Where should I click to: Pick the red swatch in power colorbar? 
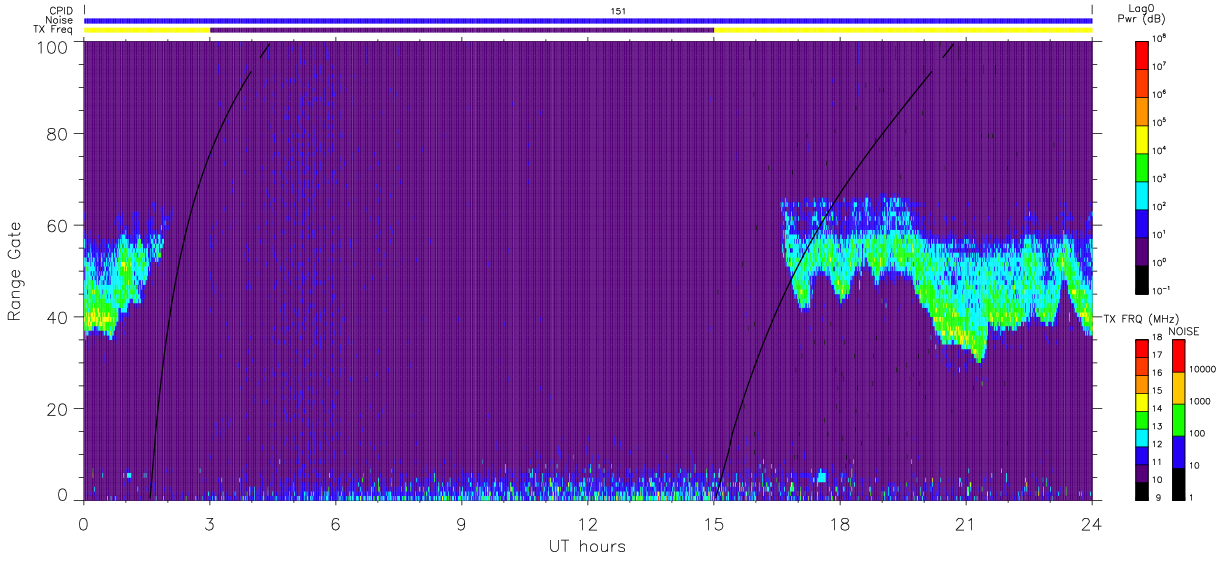coord(1143,54)
